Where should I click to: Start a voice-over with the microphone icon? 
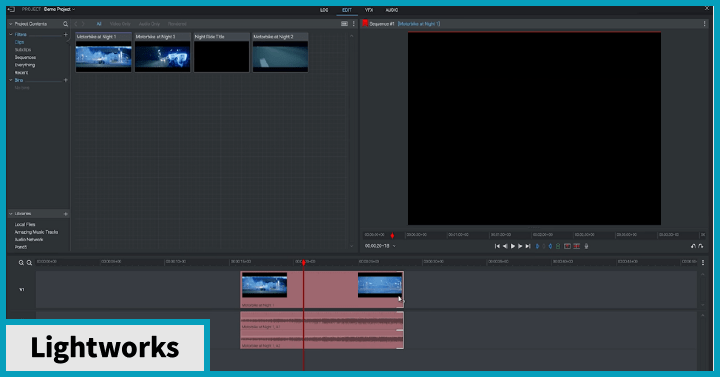coord(586,247)
